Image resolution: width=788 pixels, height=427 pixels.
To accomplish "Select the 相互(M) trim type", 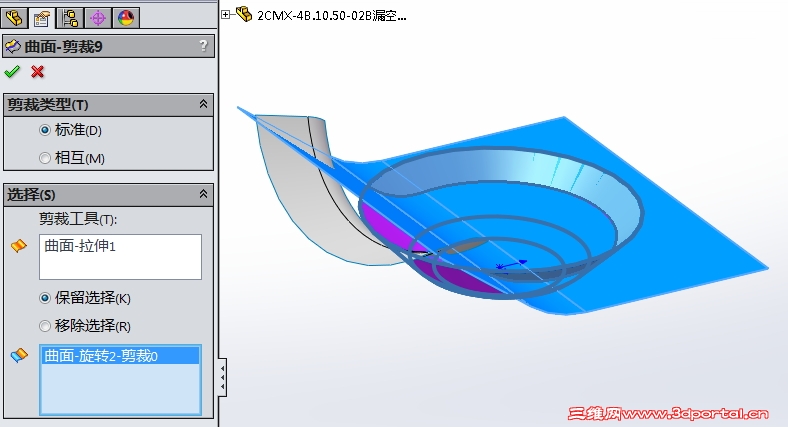I will (x=45, y=158).
